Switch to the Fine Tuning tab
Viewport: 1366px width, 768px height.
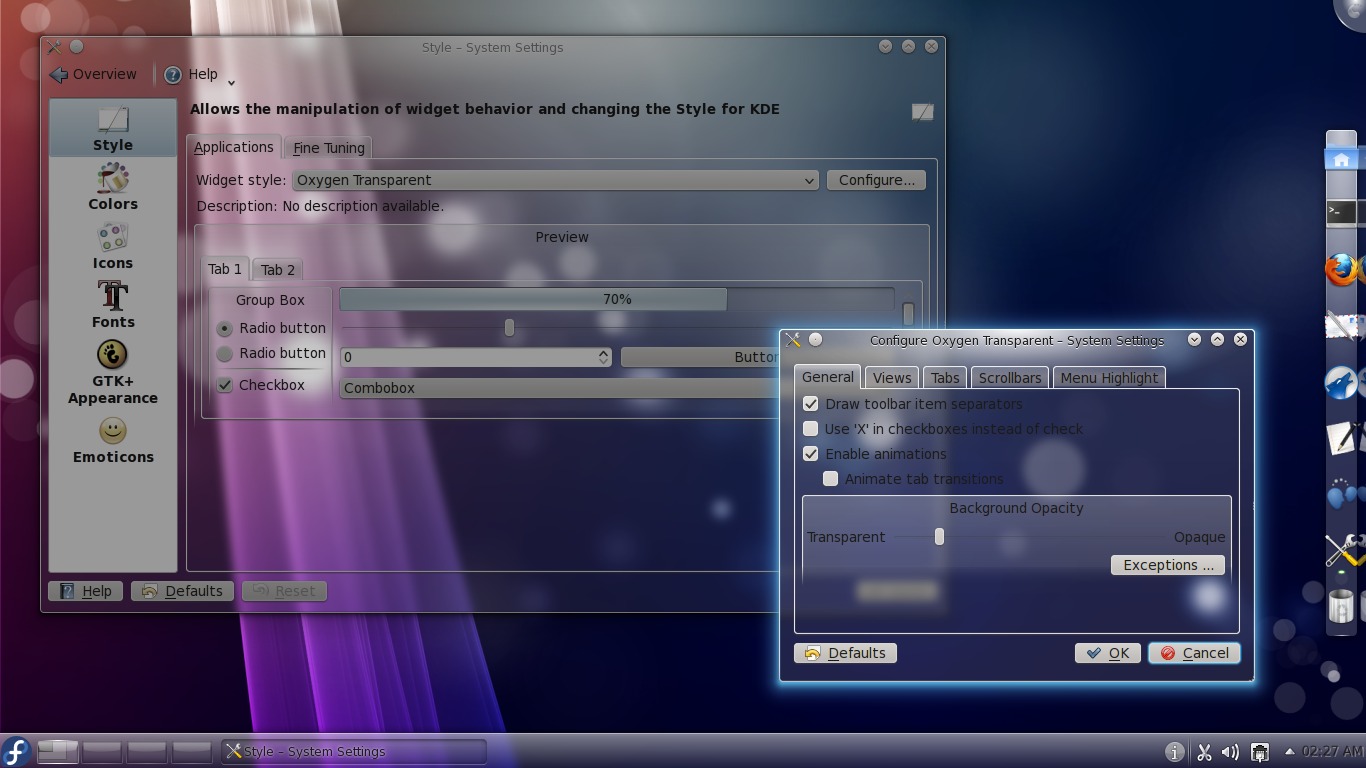[x=329, y=148]
